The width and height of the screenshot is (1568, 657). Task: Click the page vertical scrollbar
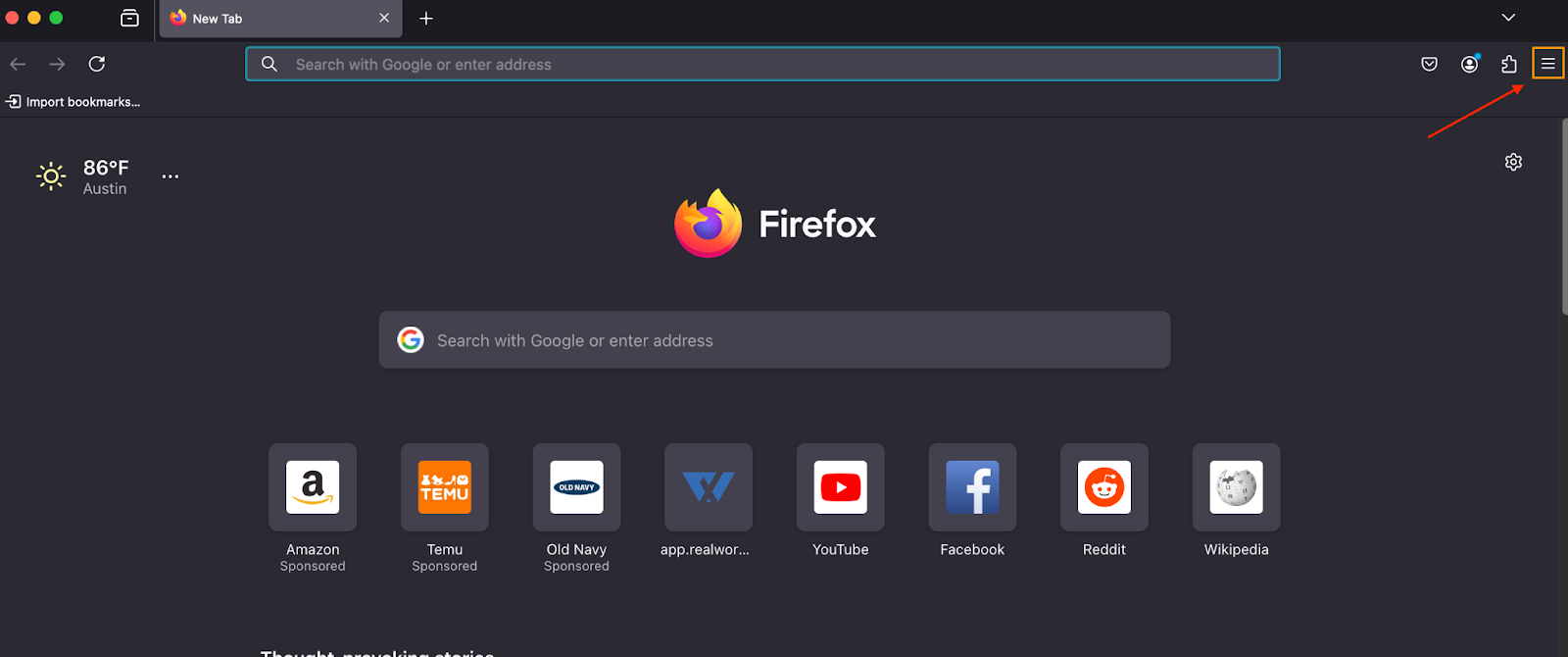(1564, 216)
